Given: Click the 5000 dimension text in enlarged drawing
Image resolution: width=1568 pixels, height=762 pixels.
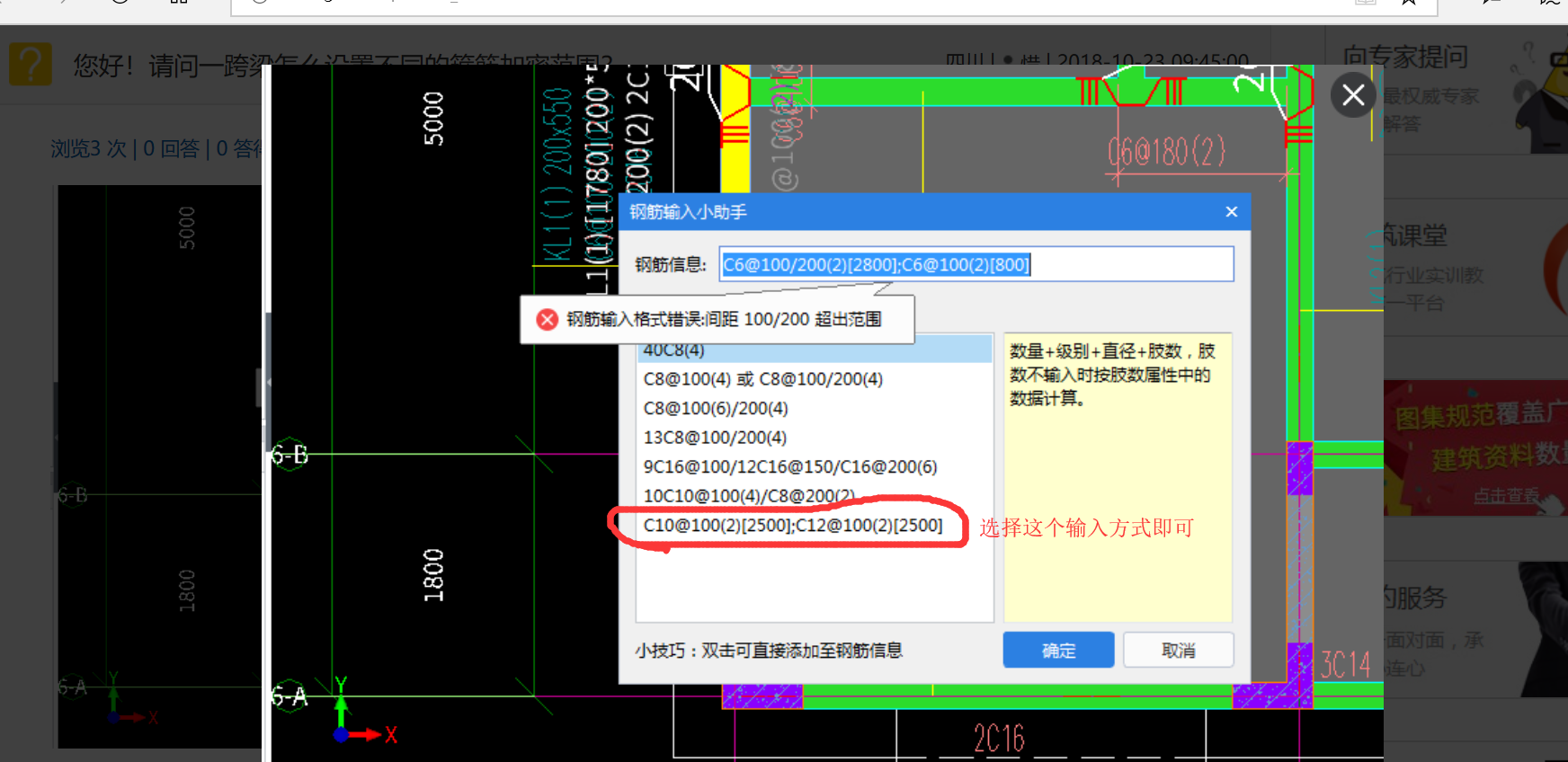Looking at the screenshot, I should point(433,119).
